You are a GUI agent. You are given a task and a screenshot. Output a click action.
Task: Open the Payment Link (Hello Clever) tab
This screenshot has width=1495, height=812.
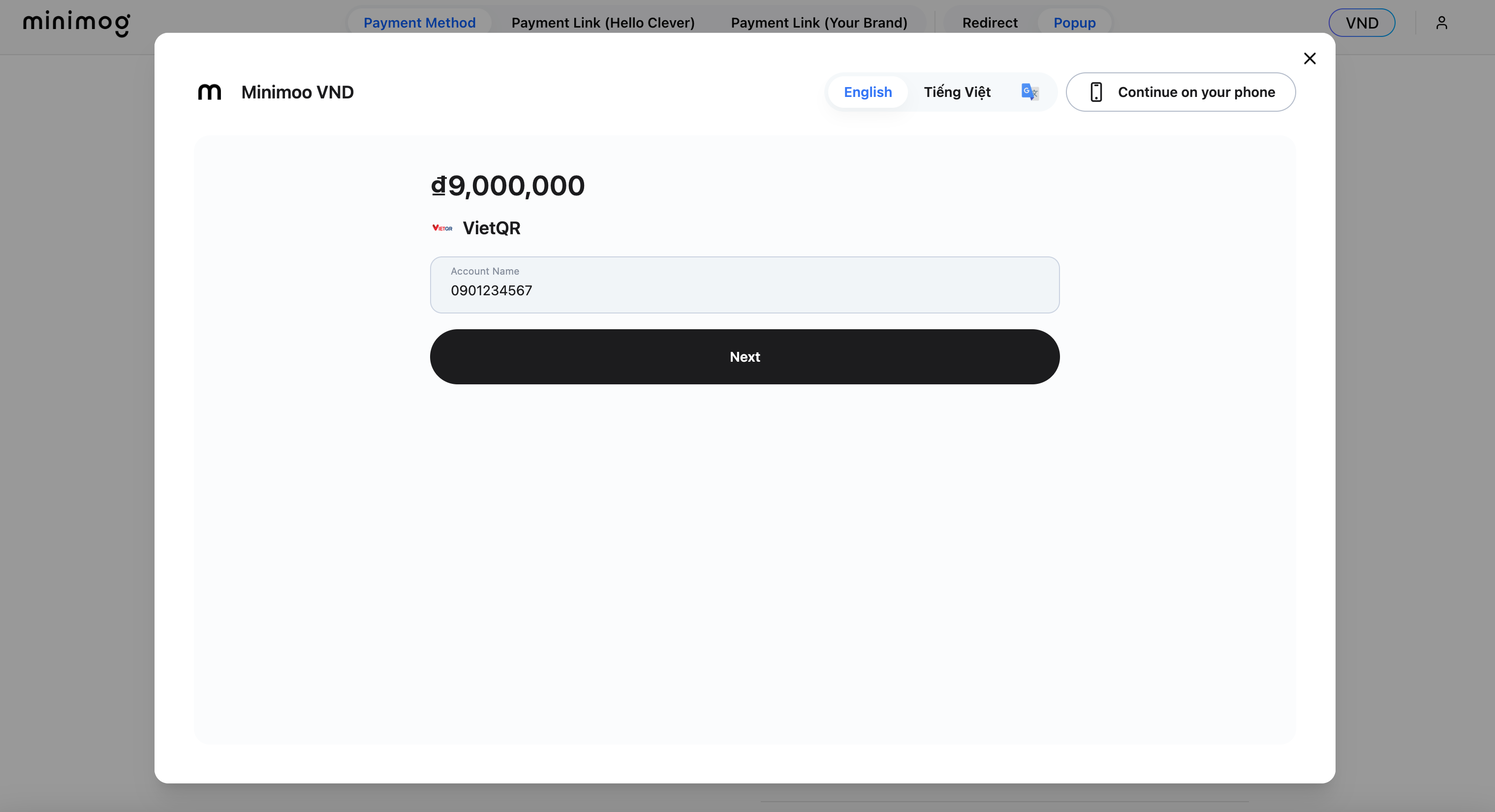[x=602, y=23]
